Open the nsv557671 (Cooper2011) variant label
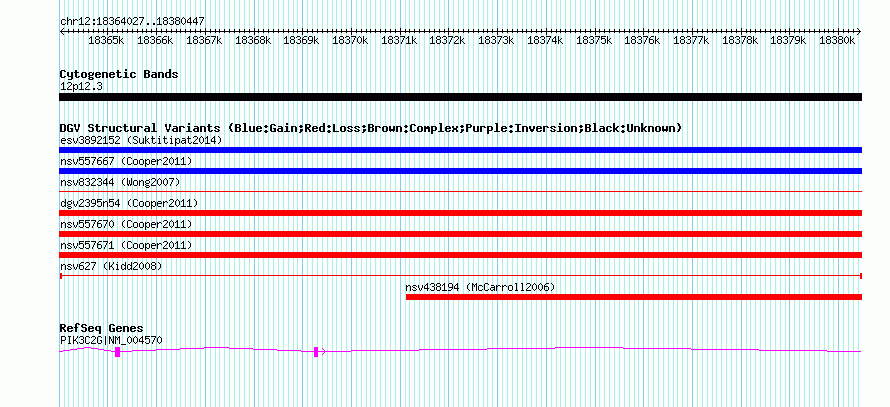 [x=126, y=245]
